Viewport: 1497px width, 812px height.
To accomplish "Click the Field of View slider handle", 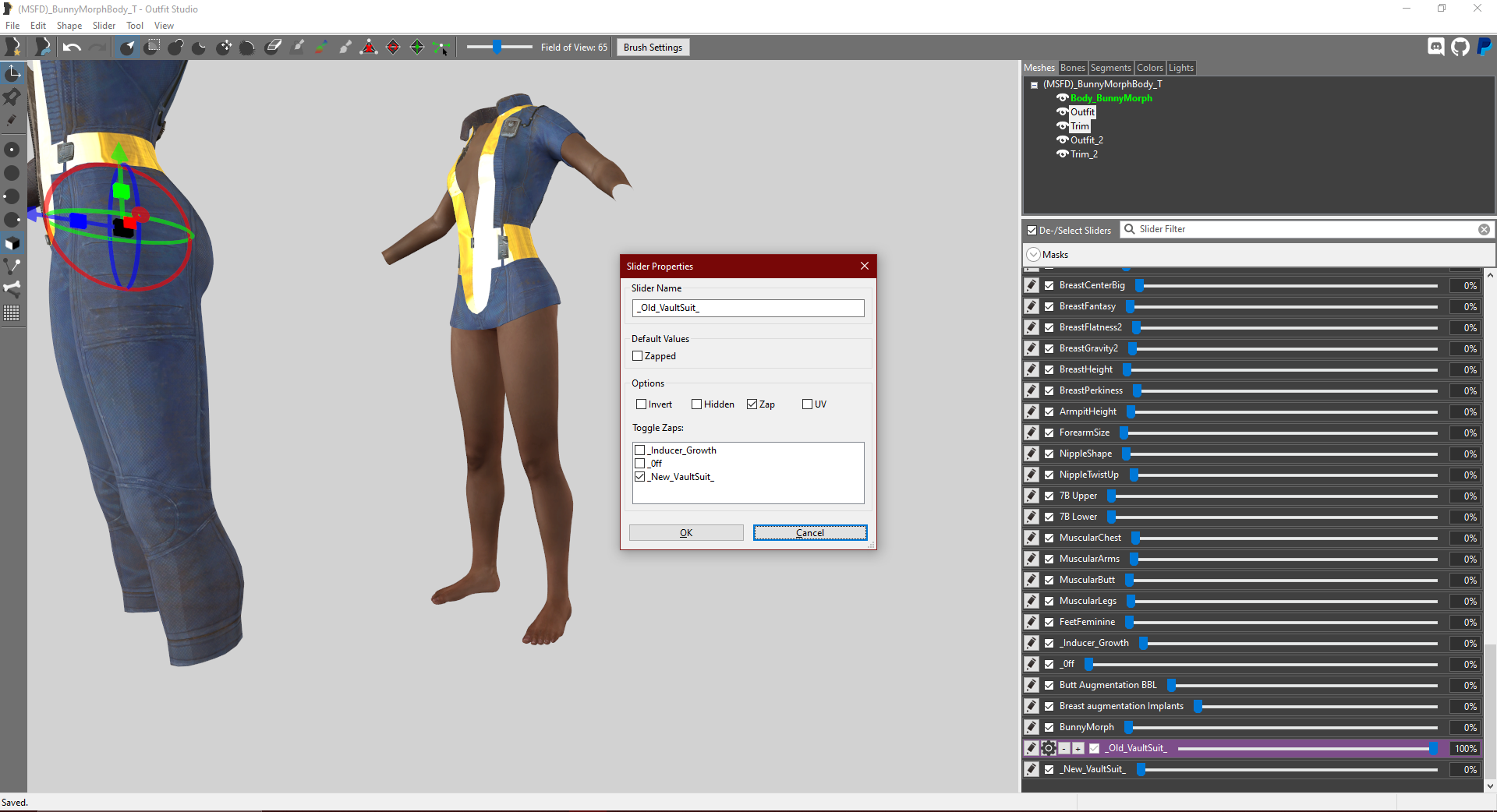I will tap(497, 48).
